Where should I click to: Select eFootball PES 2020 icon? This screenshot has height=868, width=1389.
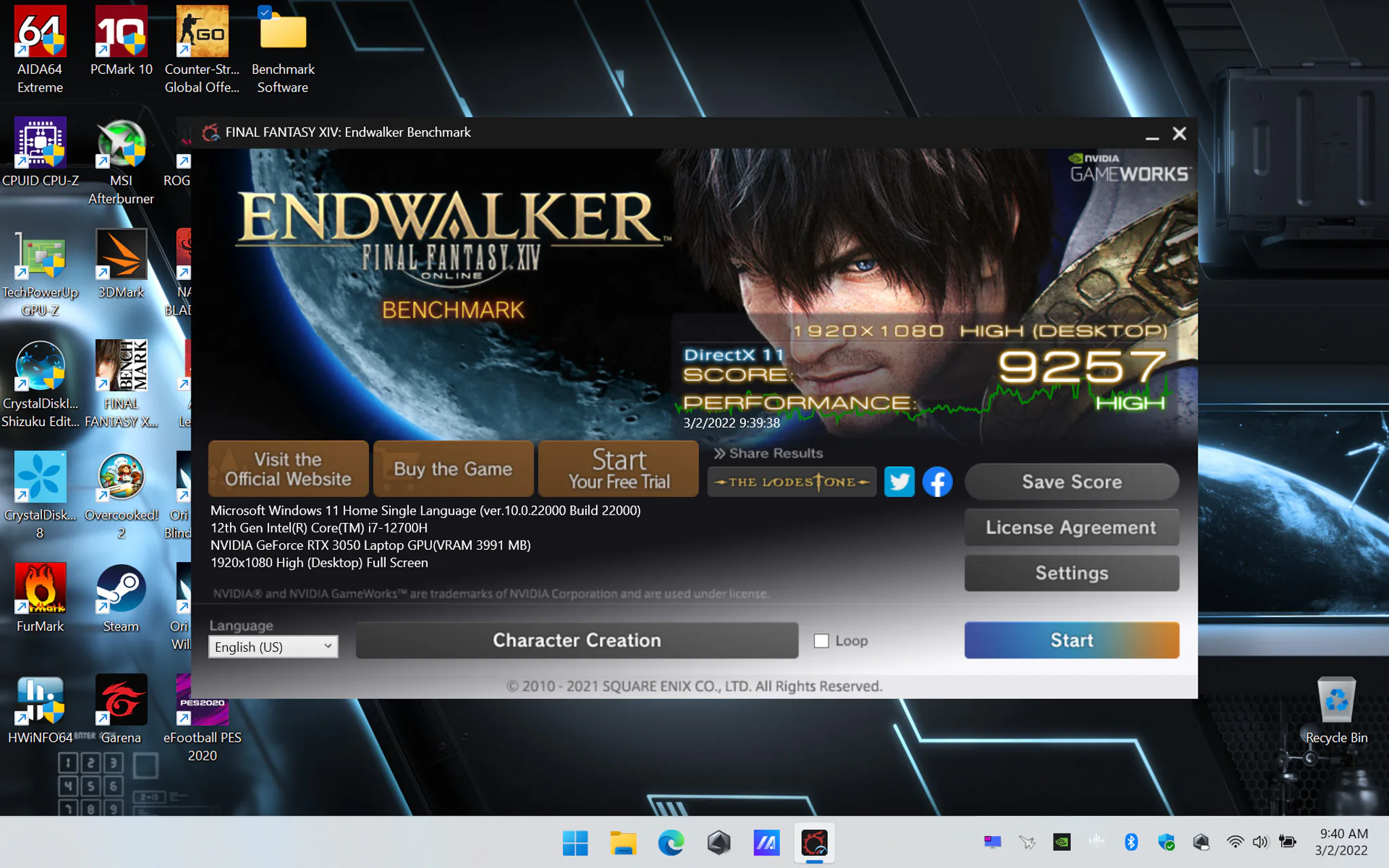pos(202,717)
